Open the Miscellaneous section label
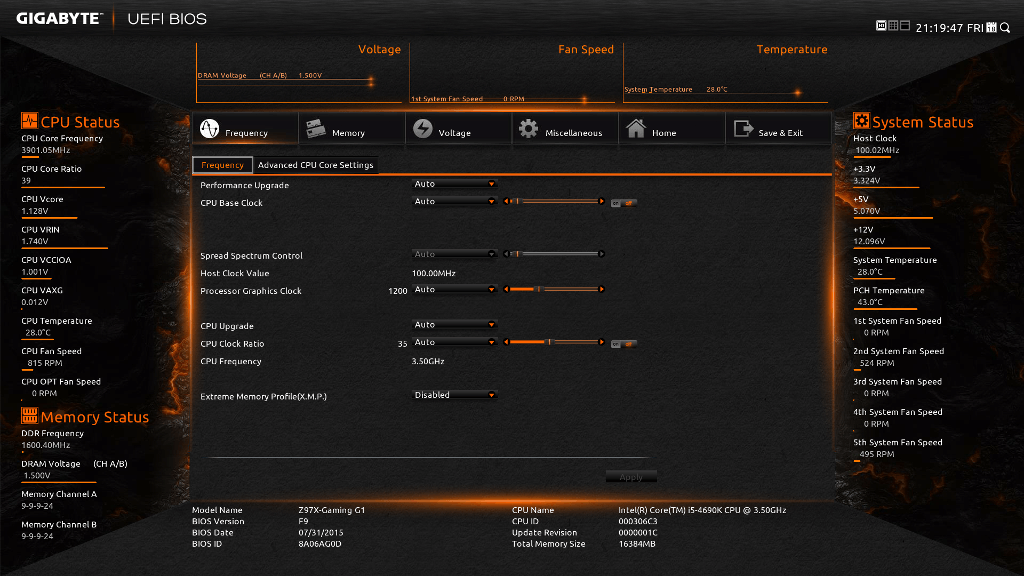This screenshot has height=576, width=1024. click(x=573, y=133)
